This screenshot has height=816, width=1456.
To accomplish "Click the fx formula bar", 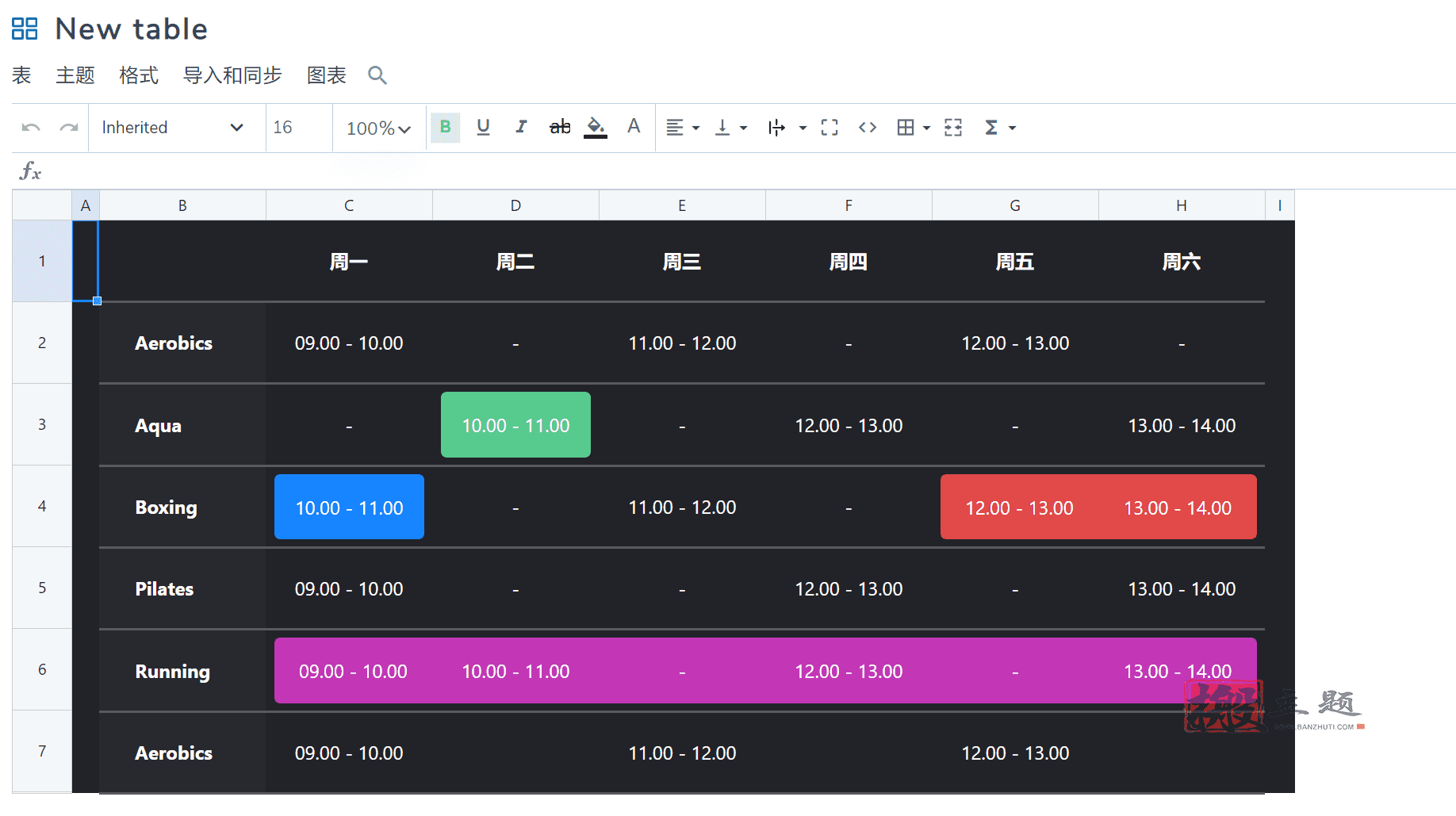I will point(734,171).
